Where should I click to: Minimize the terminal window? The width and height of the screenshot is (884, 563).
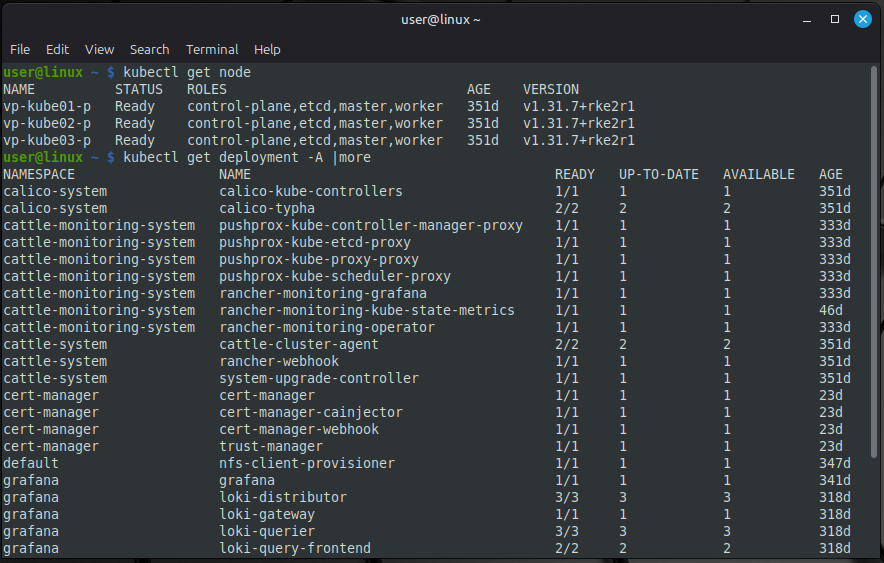point(807,19)
